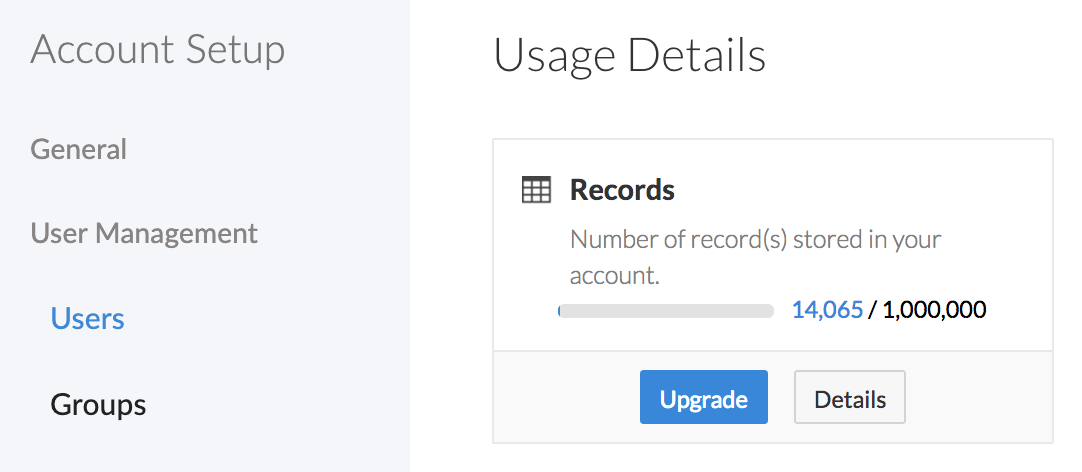Click the Account Setup sidebar heading

pyautogui.click(x=158, y=50)
